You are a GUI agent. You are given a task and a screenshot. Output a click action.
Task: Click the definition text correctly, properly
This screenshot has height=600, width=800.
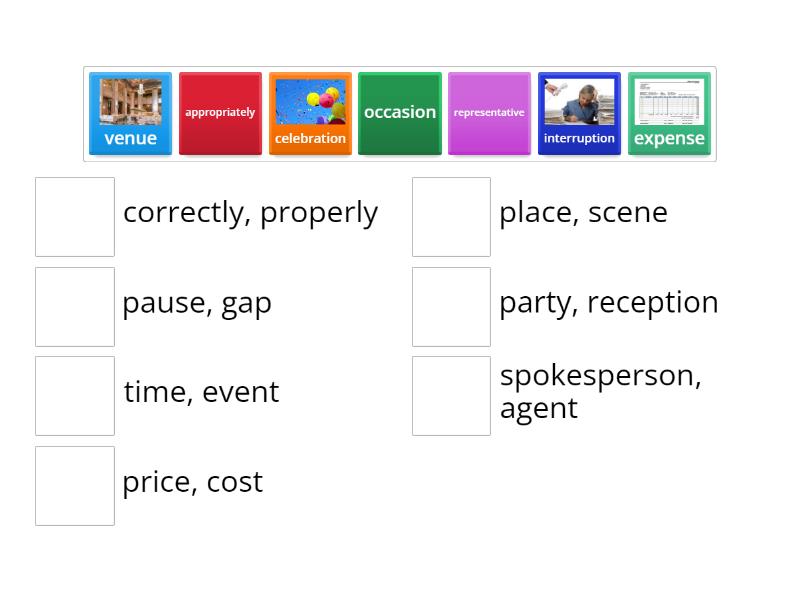(250, 213)
